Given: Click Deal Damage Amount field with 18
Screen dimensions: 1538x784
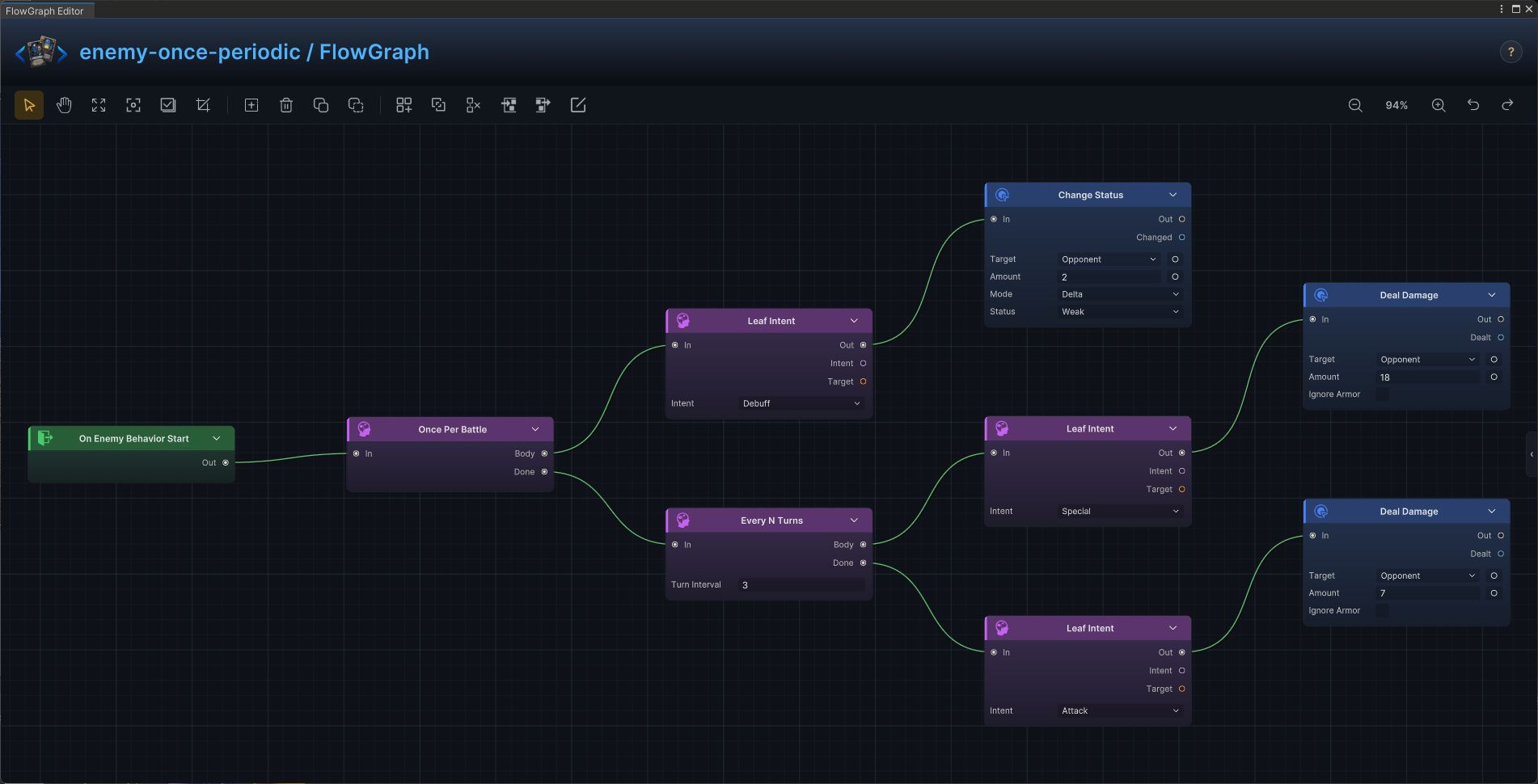Looking at the screenshot, I should point(1428,377).
